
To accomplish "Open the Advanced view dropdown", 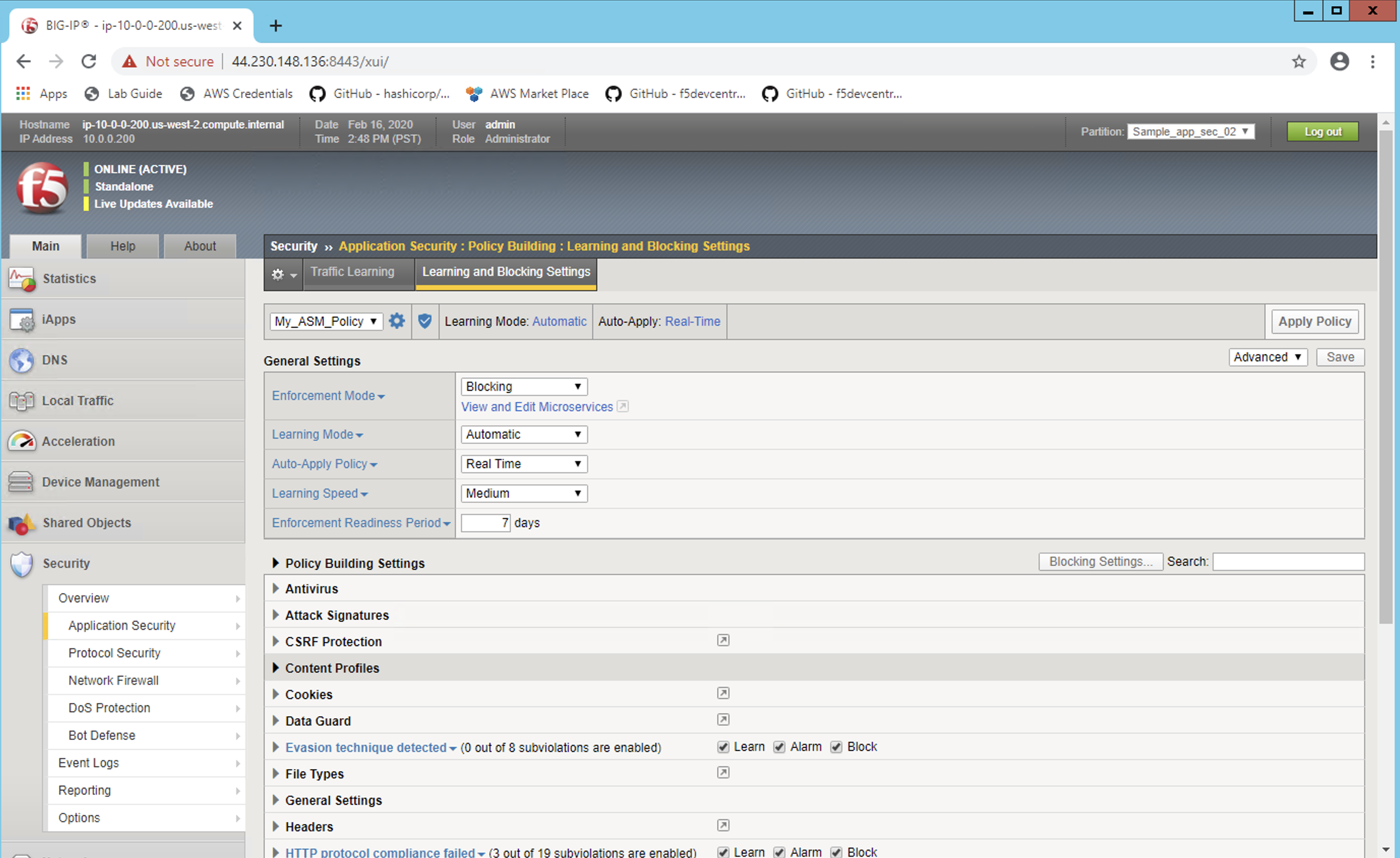I will pyautogui.click(x=1268, y=357).
